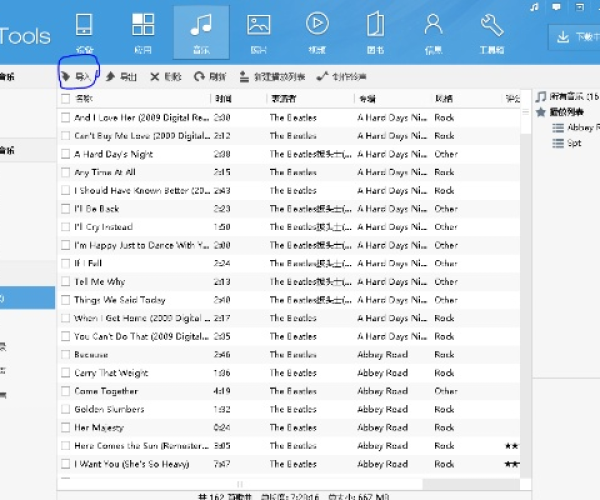Select the highlighted blue item in left sidebar
The width and height of the screenshot is (600, 500).
28,298
